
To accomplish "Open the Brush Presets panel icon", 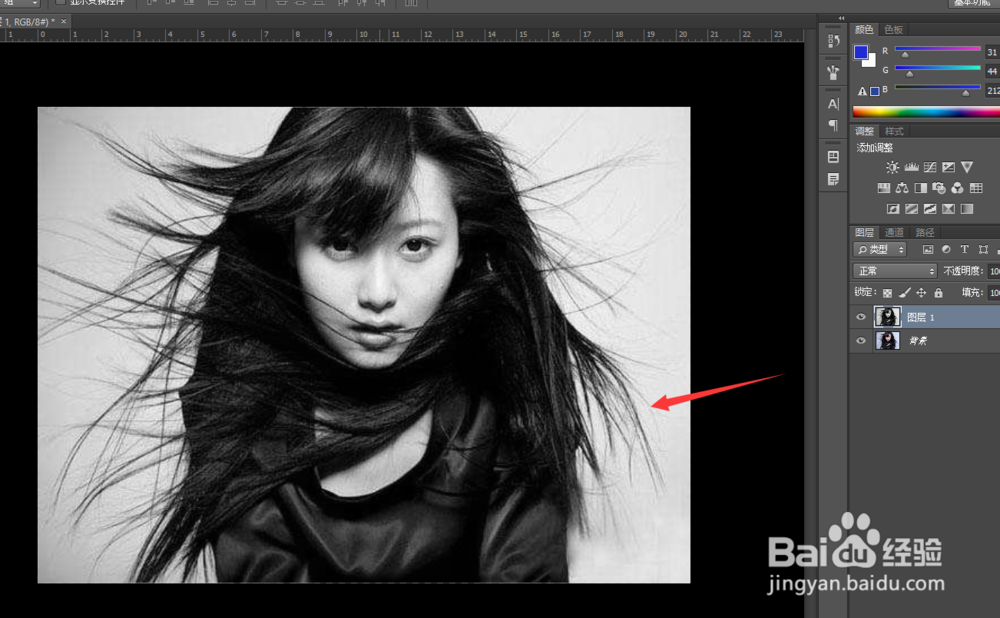I will (x=833, y=73).
